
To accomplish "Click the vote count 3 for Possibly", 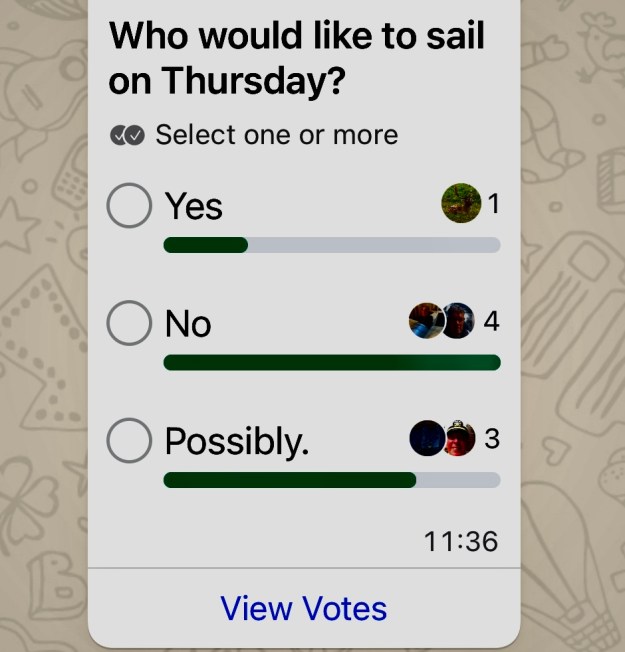I will [x=491, y=439].
